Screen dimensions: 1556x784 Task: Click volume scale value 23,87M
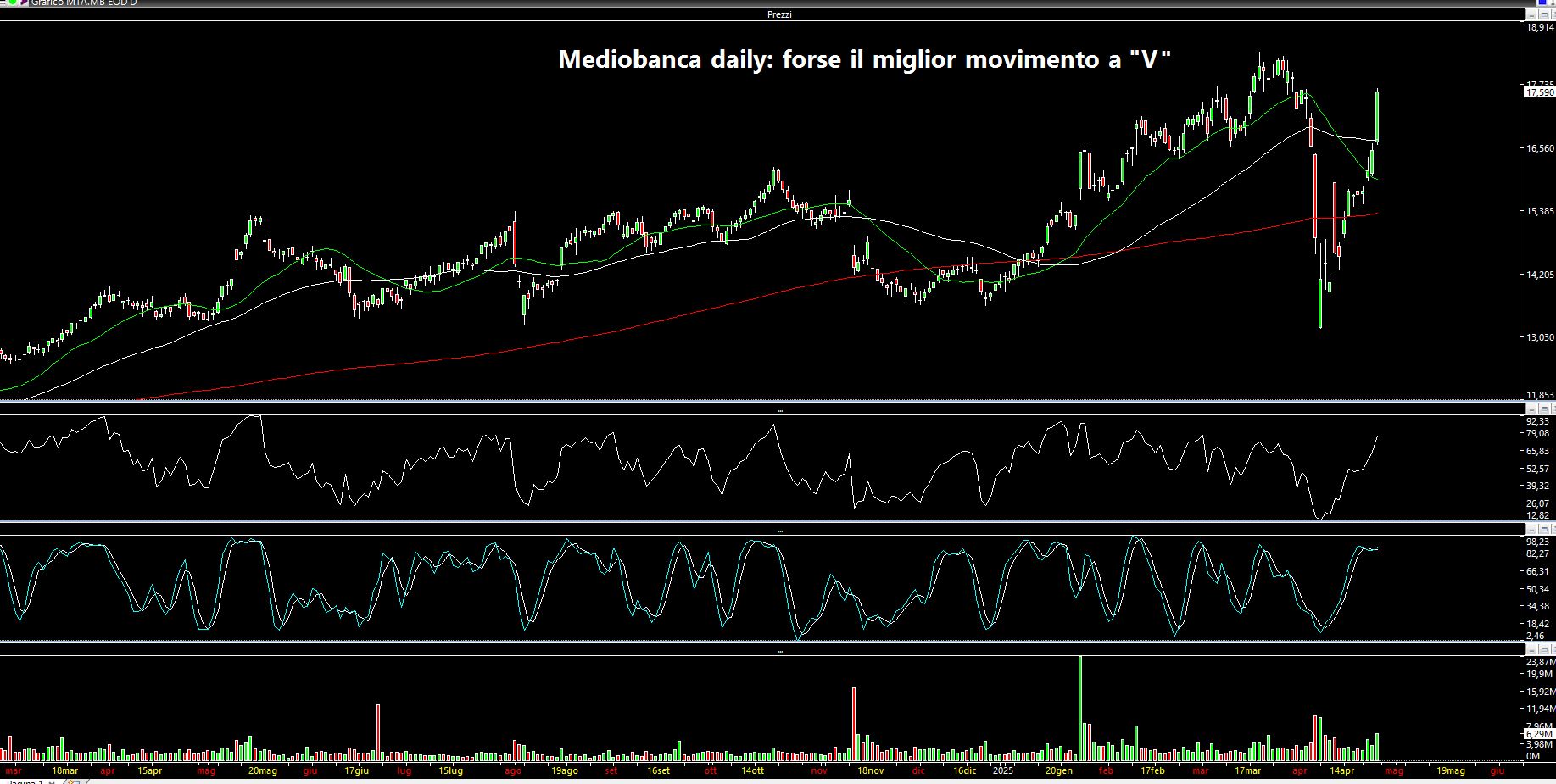click(x=1540, y=662)
